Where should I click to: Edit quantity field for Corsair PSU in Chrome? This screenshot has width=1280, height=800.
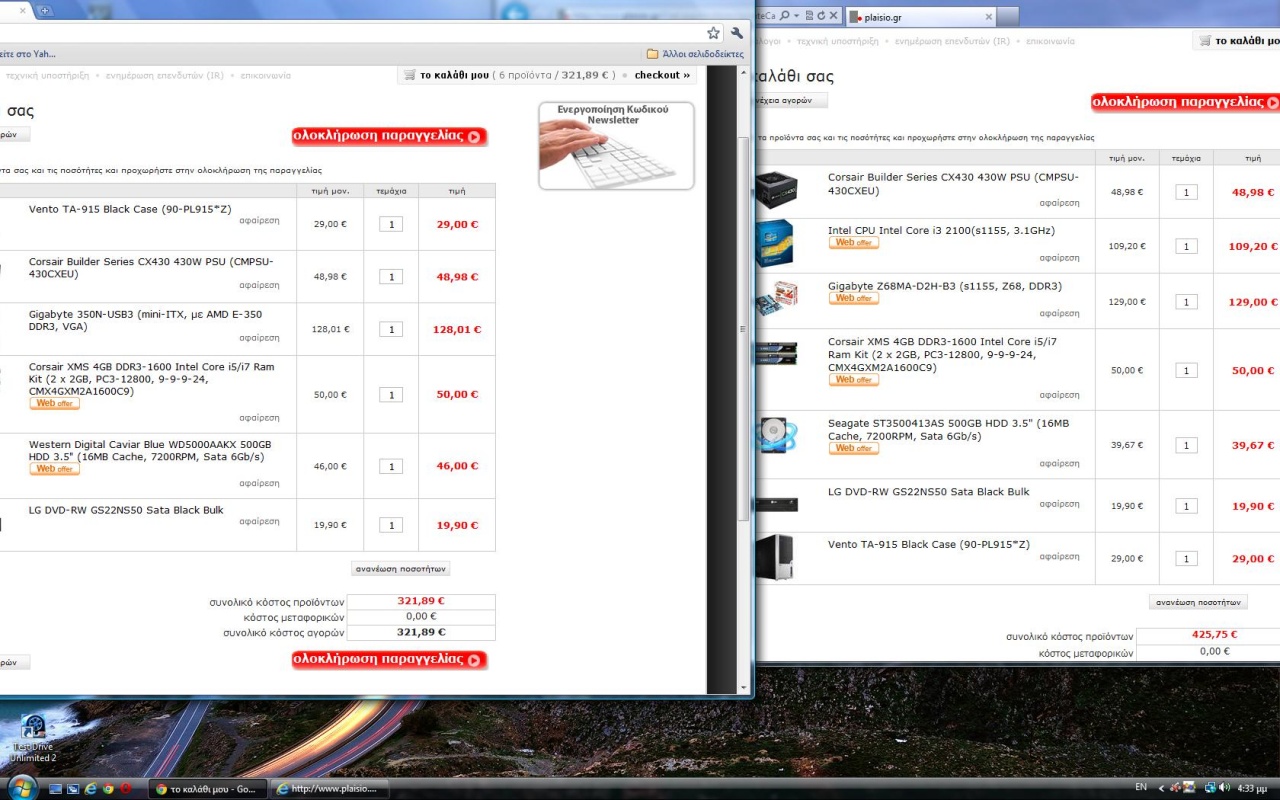pyautogui.click(x=391, y=277)
